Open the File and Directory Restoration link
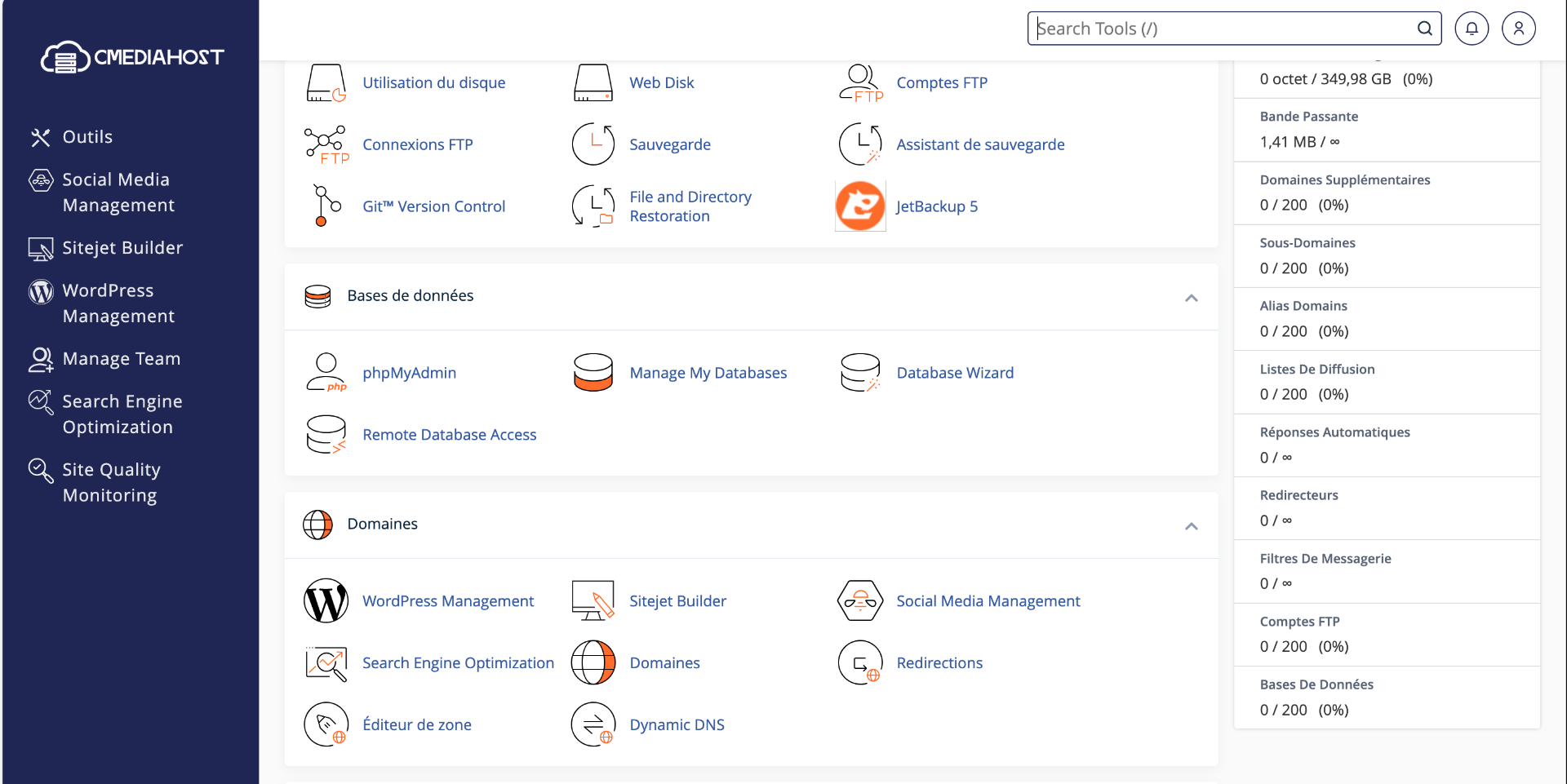Screen dimensions: 1567x784 [x=690, y=206]
